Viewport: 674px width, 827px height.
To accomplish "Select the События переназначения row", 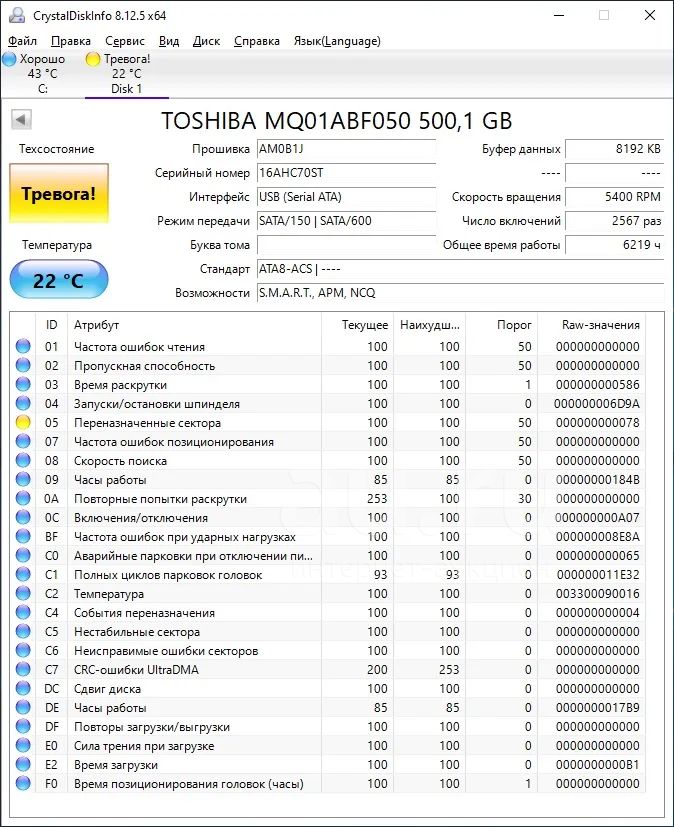I will pyautogui.click(x=328, y=612).
